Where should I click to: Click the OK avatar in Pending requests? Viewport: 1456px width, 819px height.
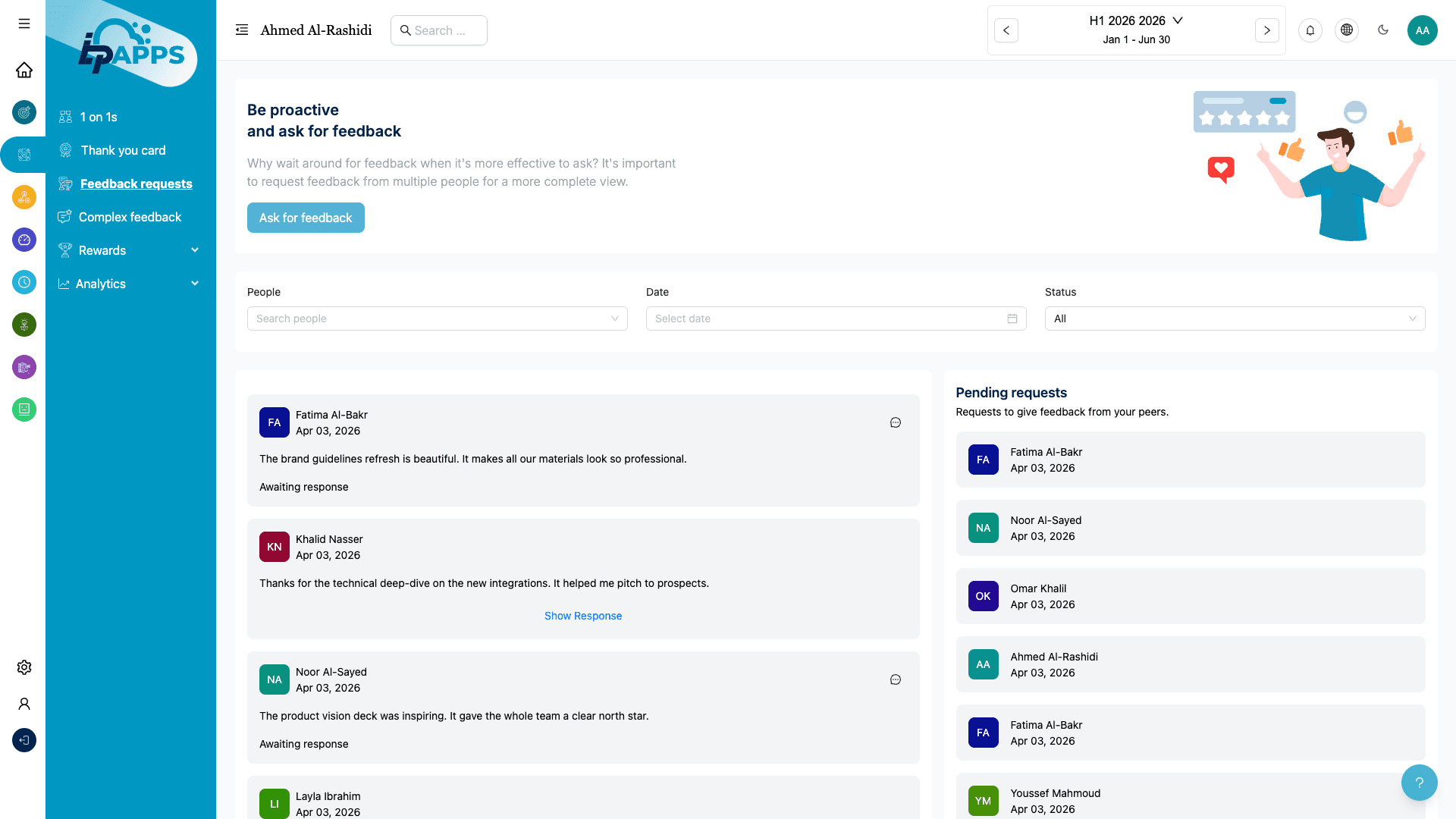coord(984,596)
